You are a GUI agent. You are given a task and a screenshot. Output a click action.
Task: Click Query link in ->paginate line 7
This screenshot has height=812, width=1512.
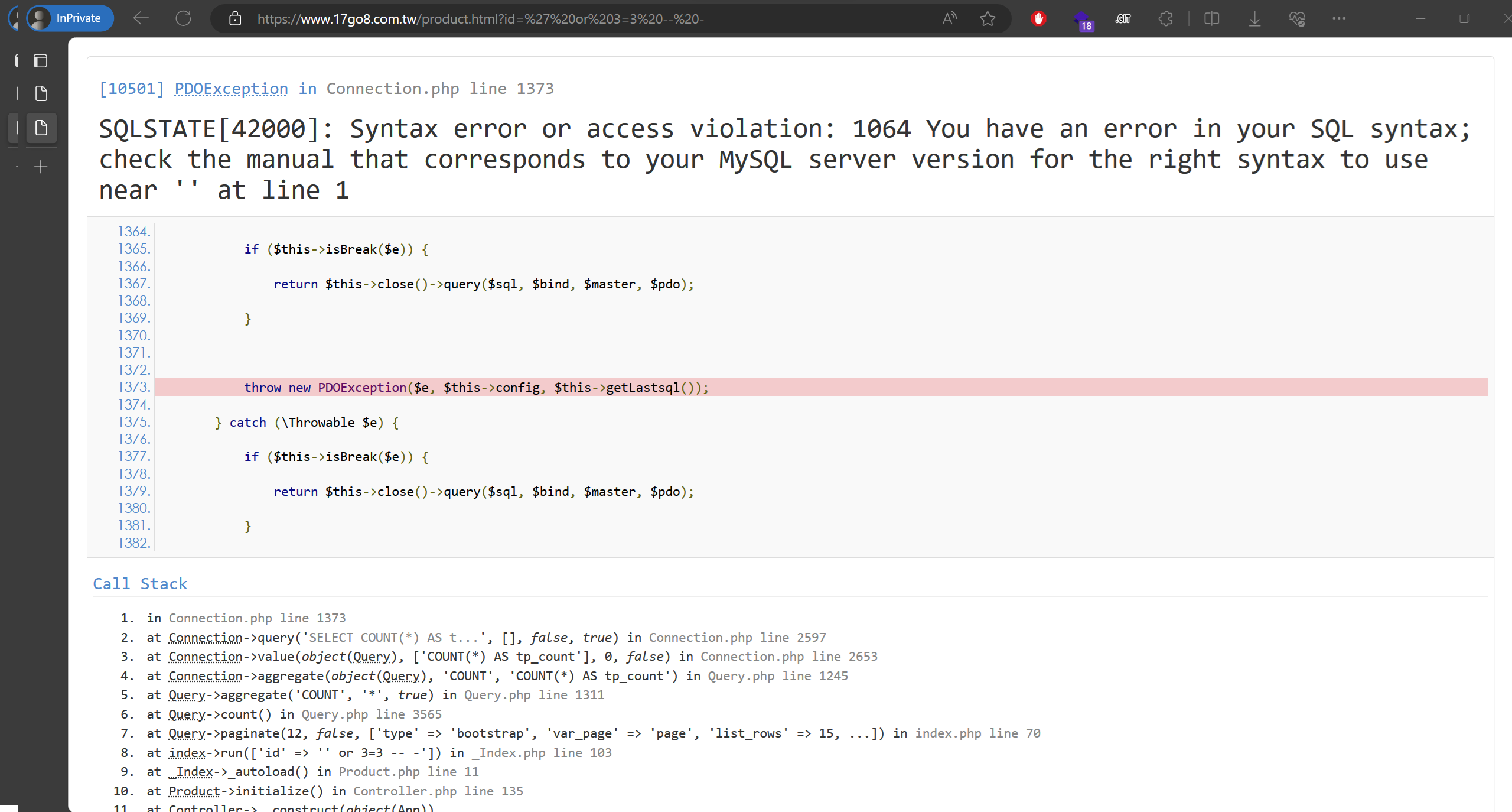(187, 733)
